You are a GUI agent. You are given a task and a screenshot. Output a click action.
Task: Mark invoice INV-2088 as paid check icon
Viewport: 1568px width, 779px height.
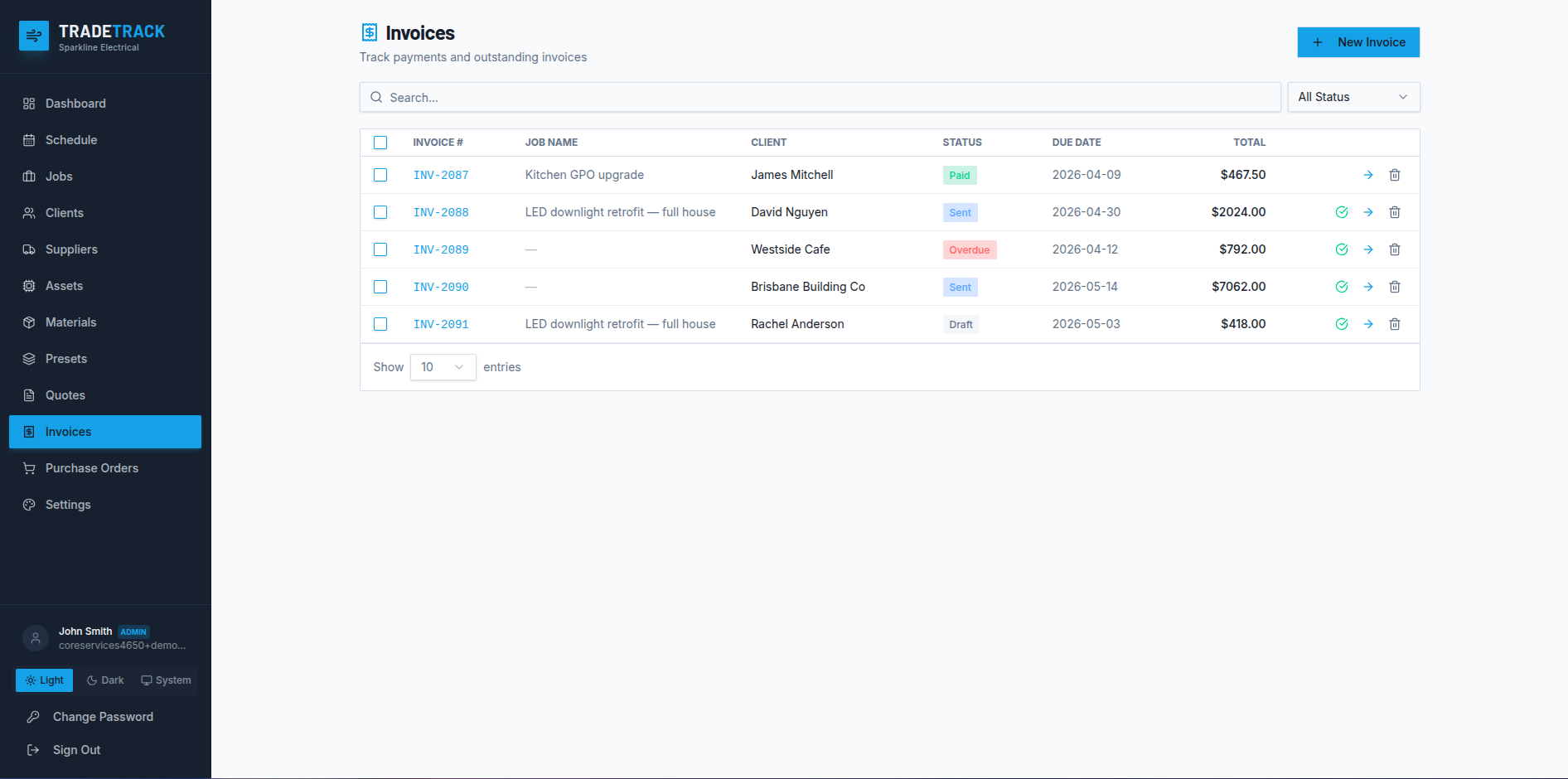tap(1342, 212)
